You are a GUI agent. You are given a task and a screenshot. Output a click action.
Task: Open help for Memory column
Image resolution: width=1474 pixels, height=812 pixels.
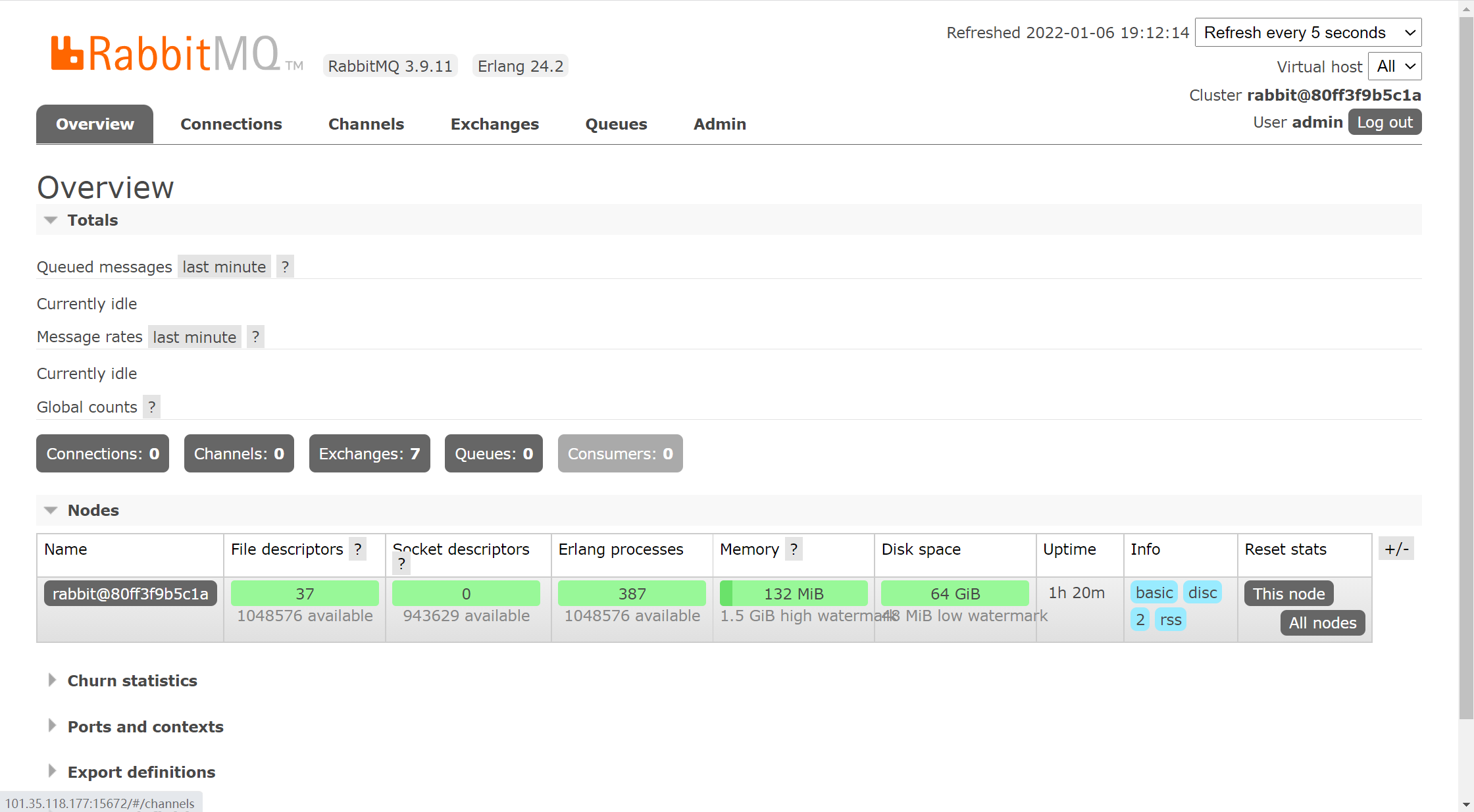pos(794,549)
